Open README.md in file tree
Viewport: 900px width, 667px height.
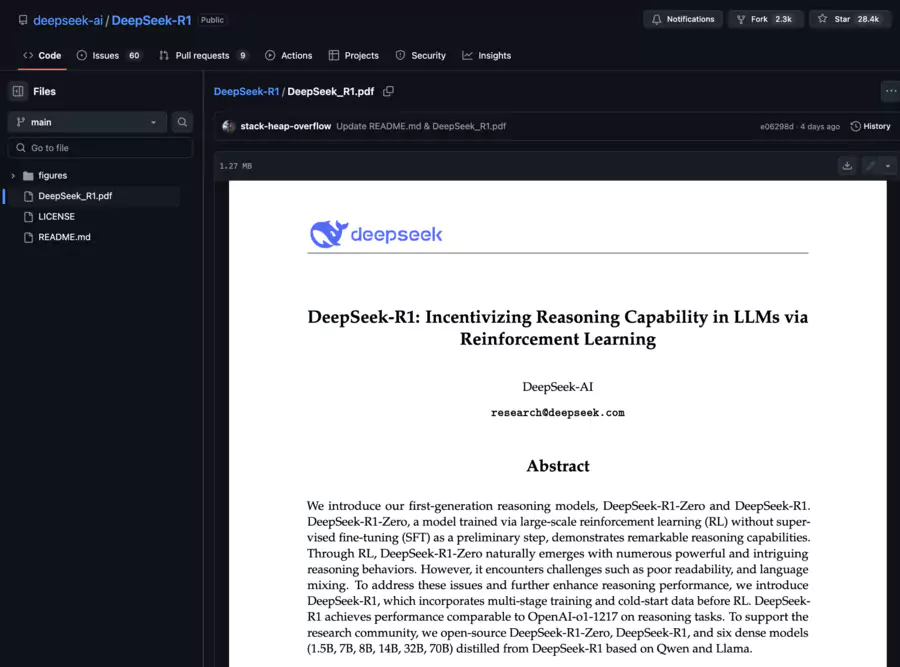[x=64, y=237]
